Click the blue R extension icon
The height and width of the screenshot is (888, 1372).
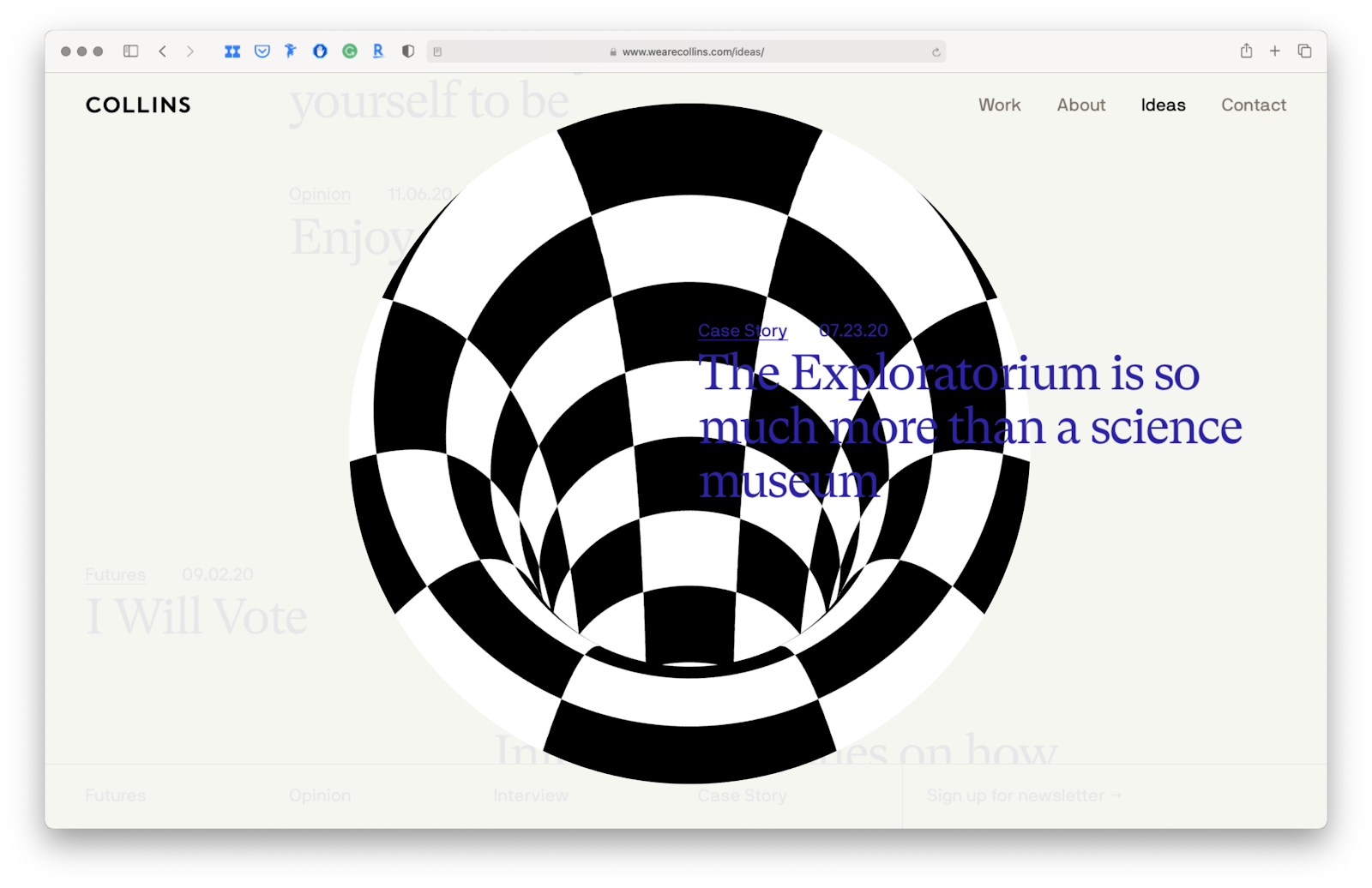[x=378, y=51]
